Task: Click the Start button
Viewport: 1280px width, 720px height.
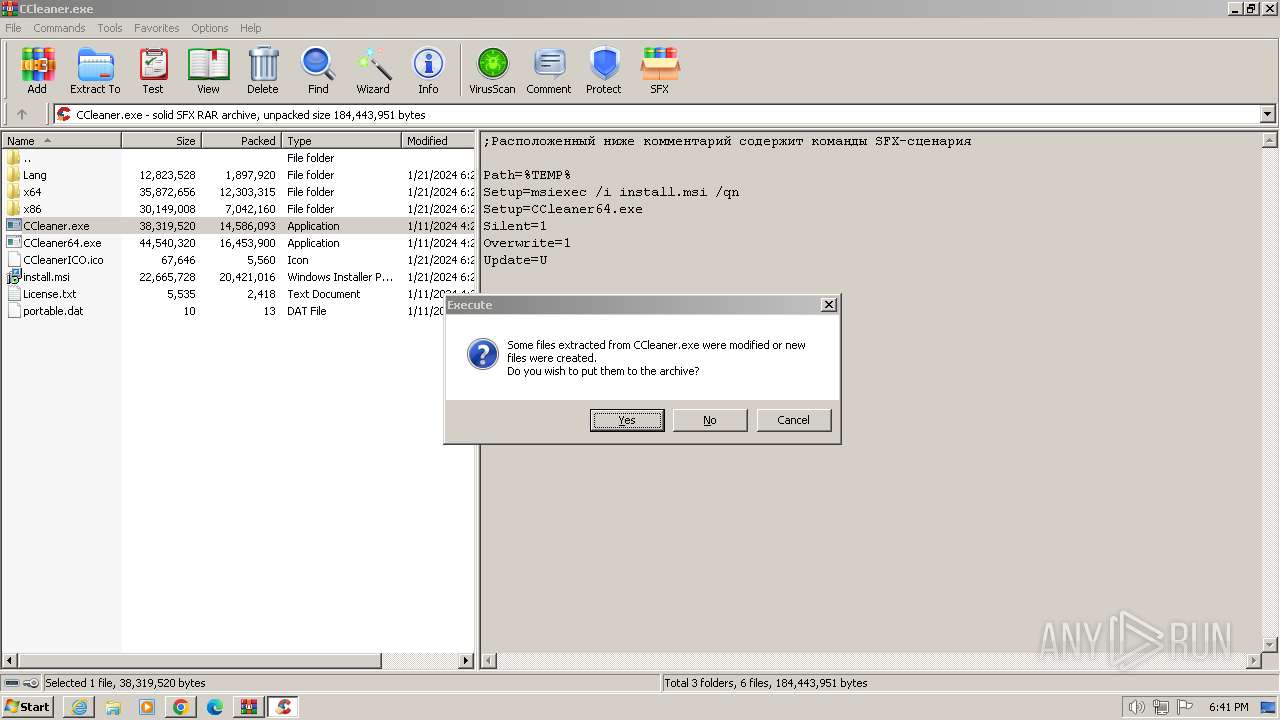Action: click(28, 707)
